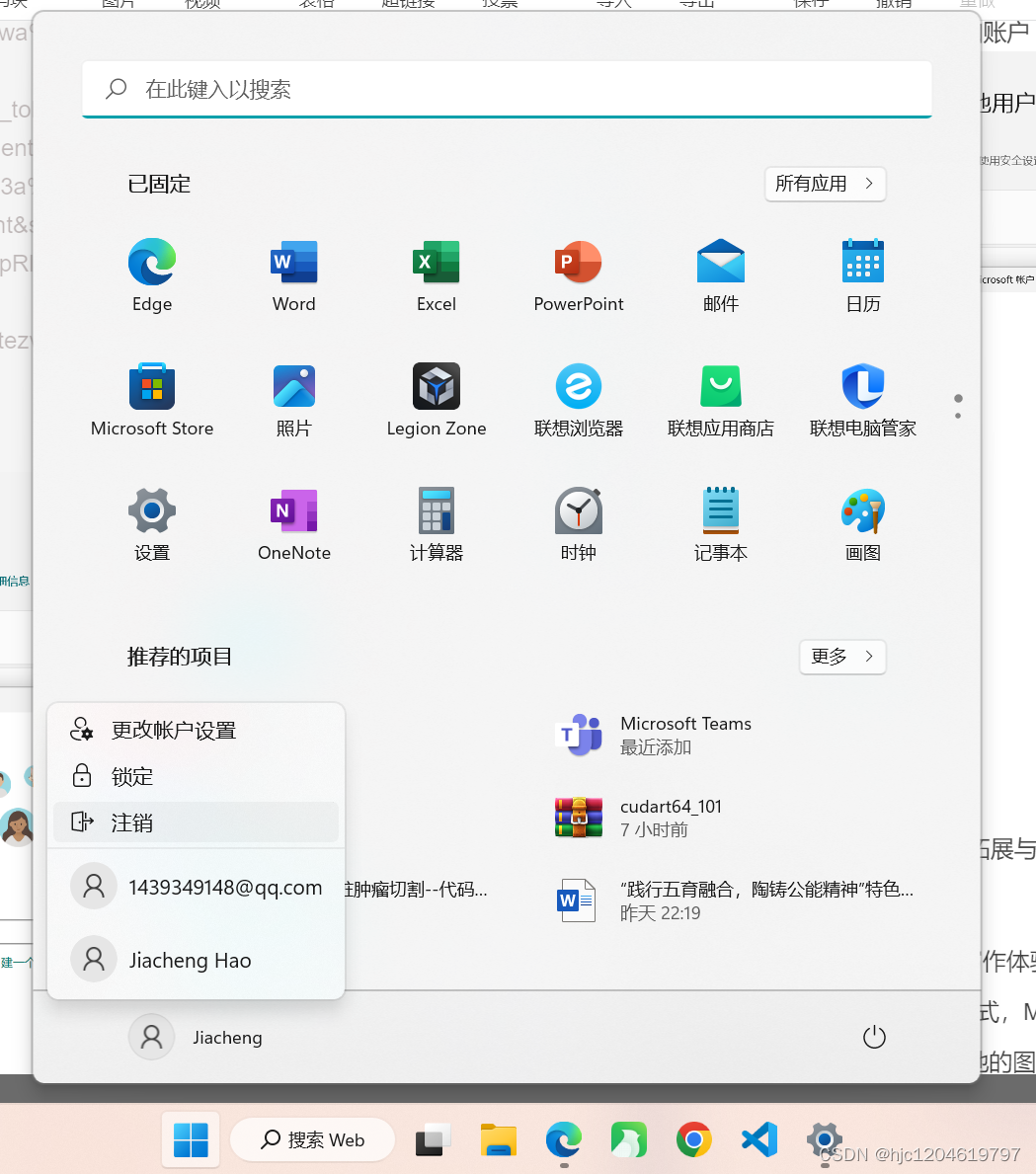Launch PowerPoint pinned app

click(579, 274)
